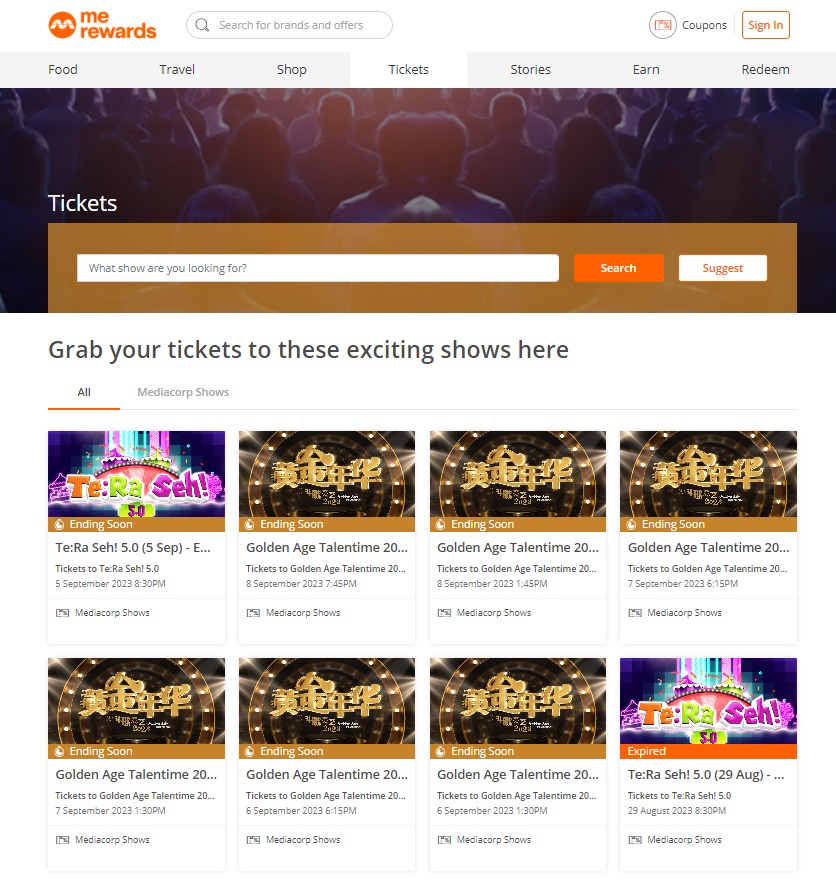Viewport: 836px width, 884px height.
Task: Go to the Travel menu item
Action: pyautogui.click(x=177, y=69)
